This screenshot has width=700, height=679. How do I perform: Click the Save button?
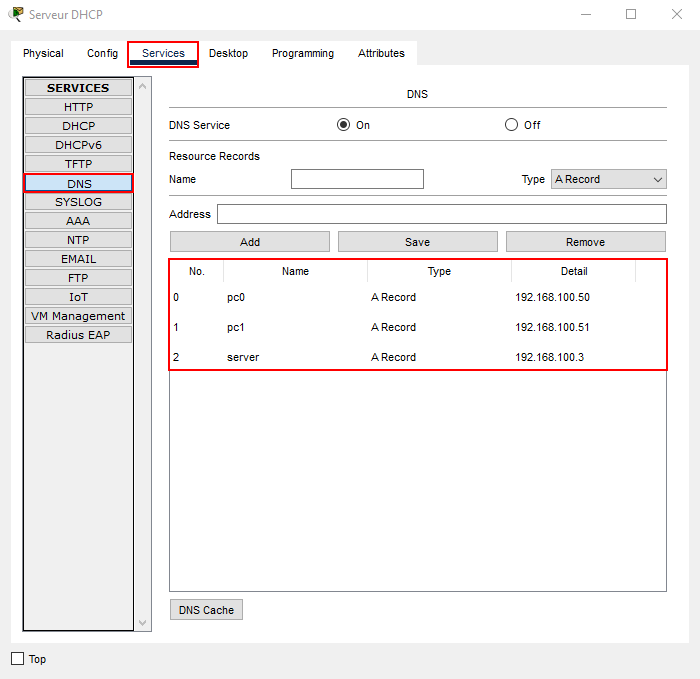[417, 242]
